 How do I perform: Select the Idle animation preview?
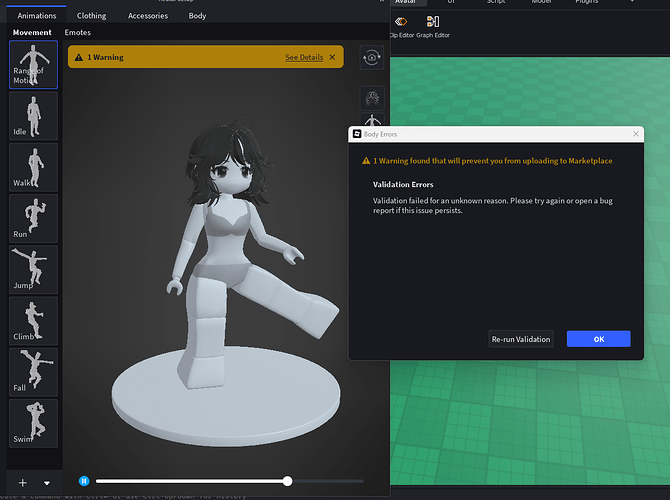(33, 116)
